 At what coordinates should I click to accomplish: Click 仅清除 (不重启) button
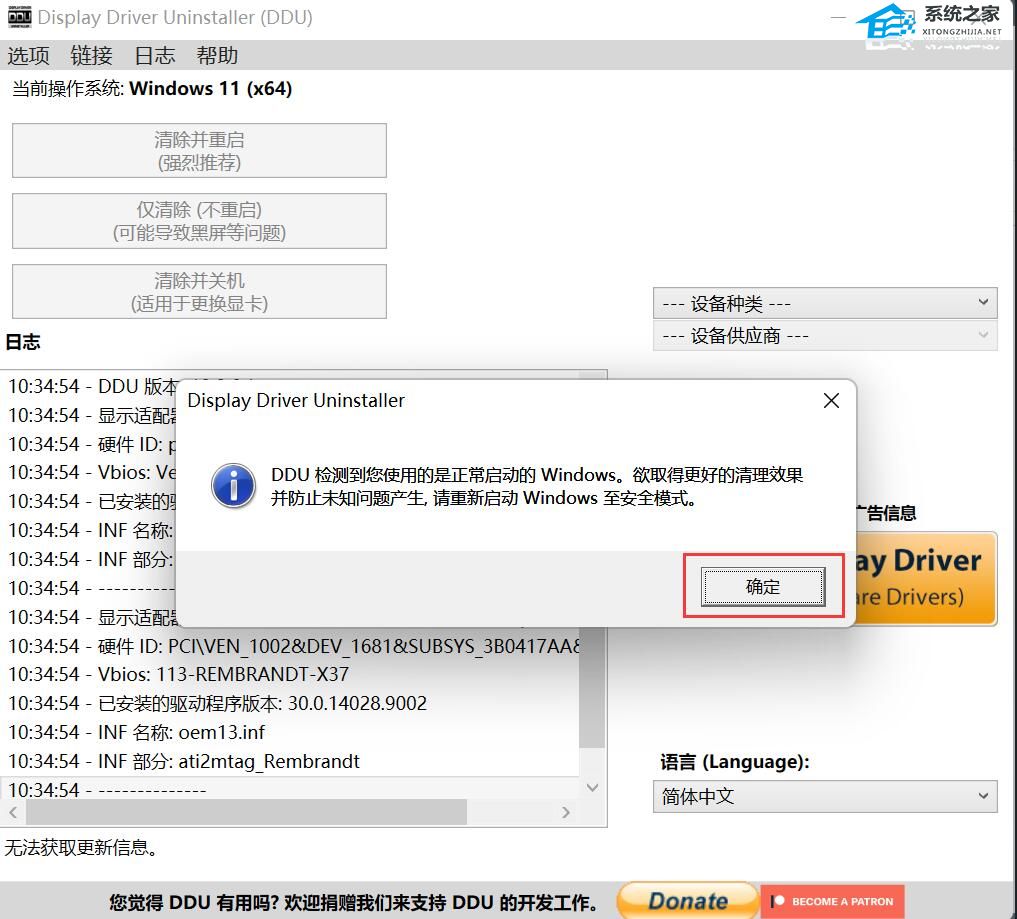pyautogui.click(x=199, y=221)
